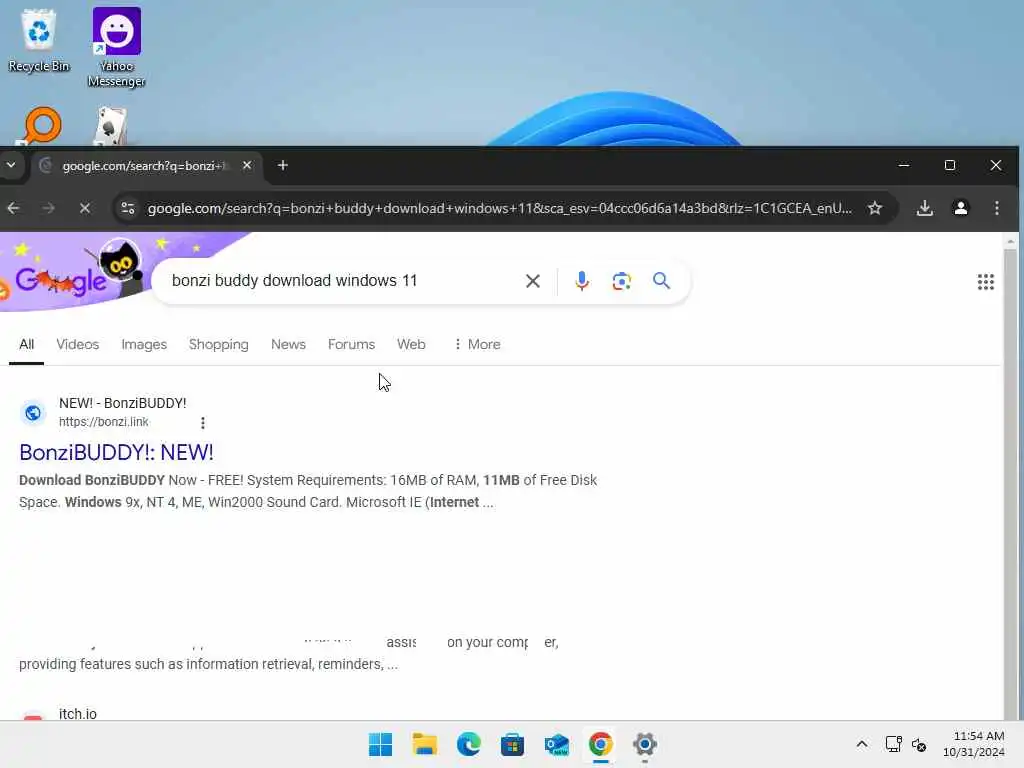The width and height of the screenshot is (1024, 768).
Task: Open the Chrome profile menu
Action: 961,208
